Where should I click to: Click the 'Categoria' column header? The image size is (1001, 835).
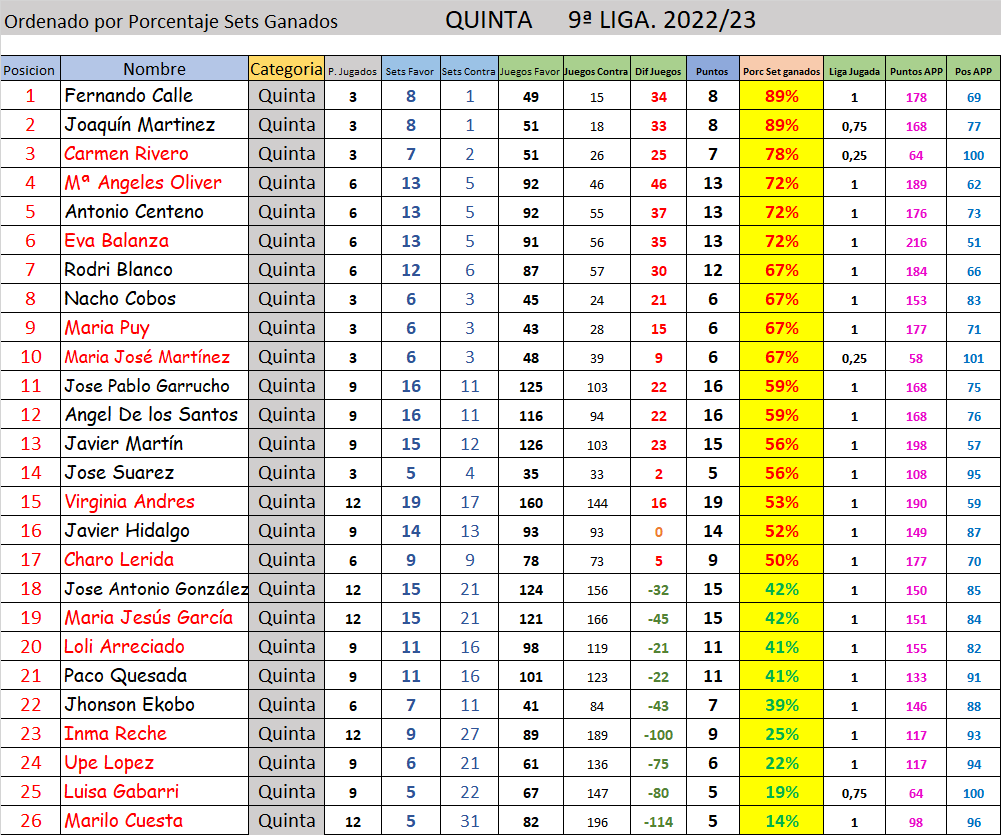click(x=287, y=69)
